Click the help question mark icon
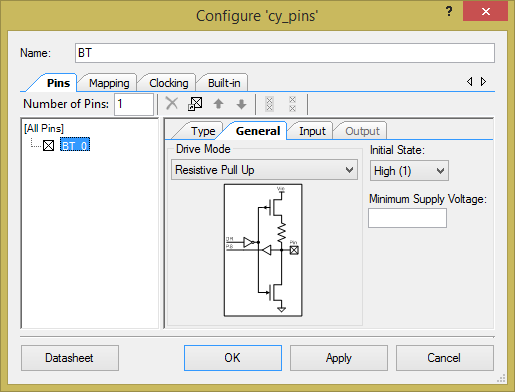Image resolution: width=515 pixels, height=392 pixels. coord(449,12)
